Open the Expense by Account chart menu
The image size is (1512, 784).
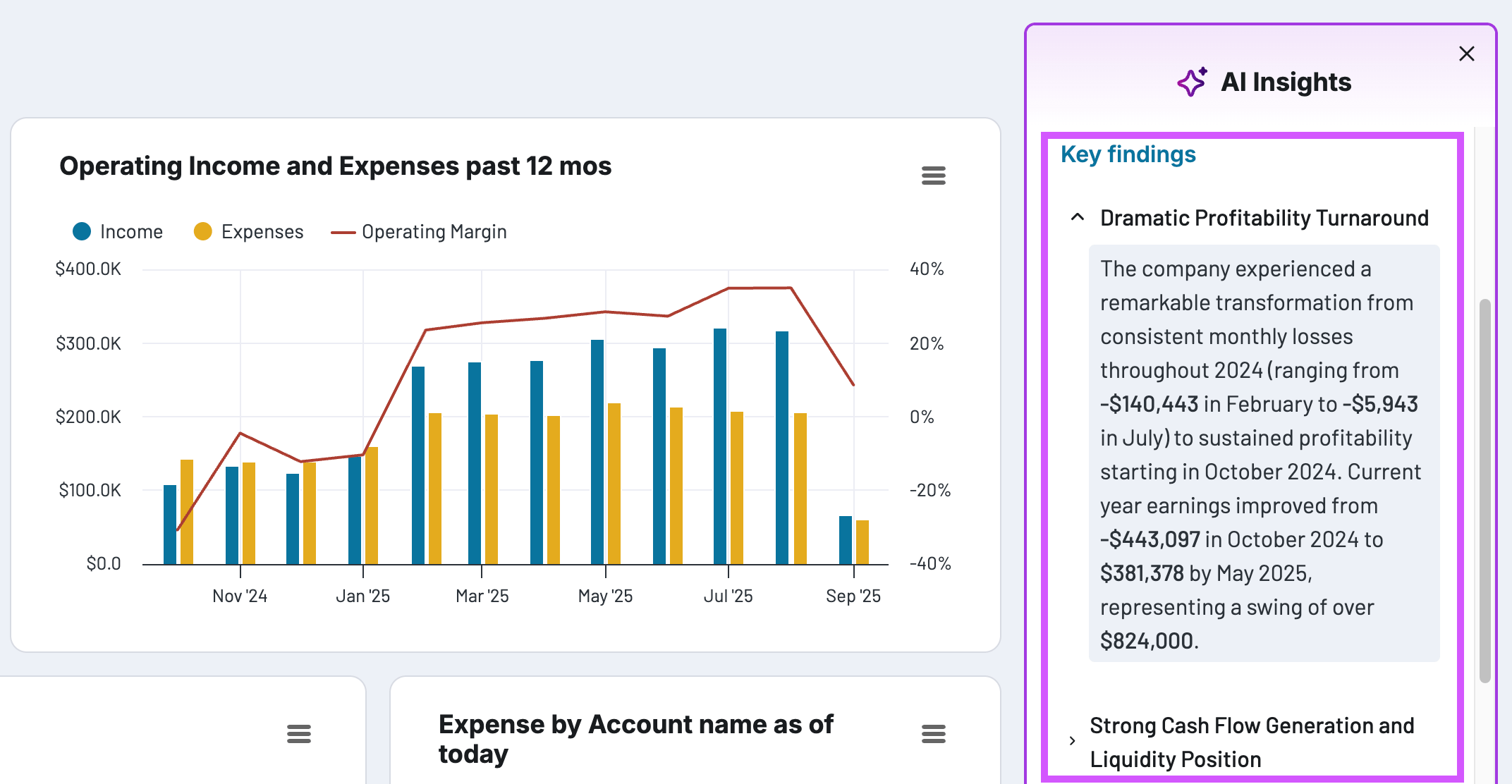[933, 734]
